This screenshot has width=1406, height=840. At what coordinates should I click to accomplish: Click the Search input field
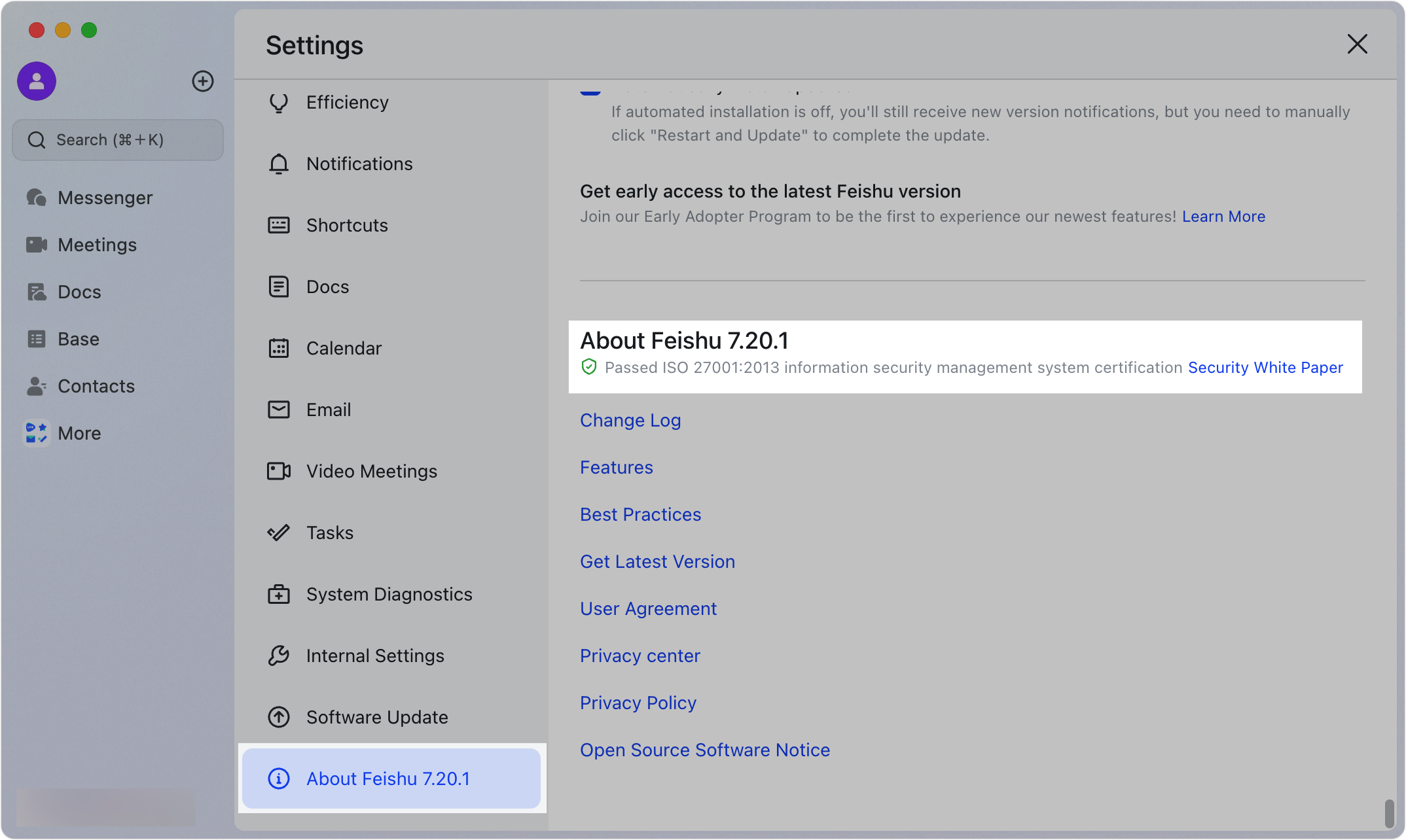118,140
